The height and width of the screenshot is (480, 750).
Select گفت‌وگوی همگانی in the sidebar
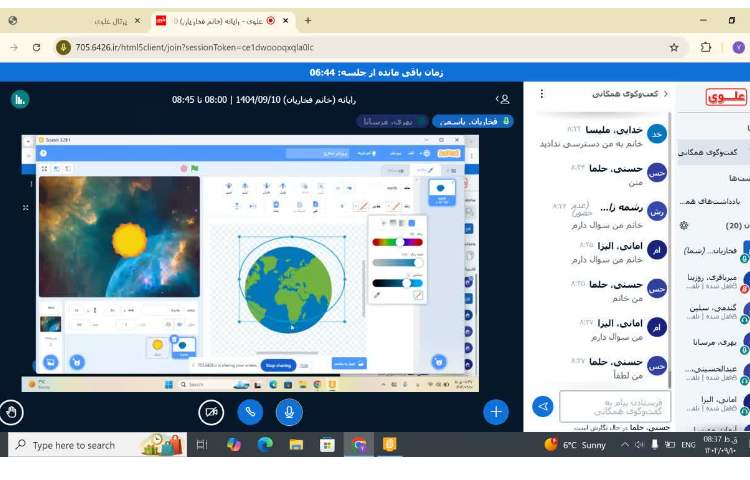point(714,152)
